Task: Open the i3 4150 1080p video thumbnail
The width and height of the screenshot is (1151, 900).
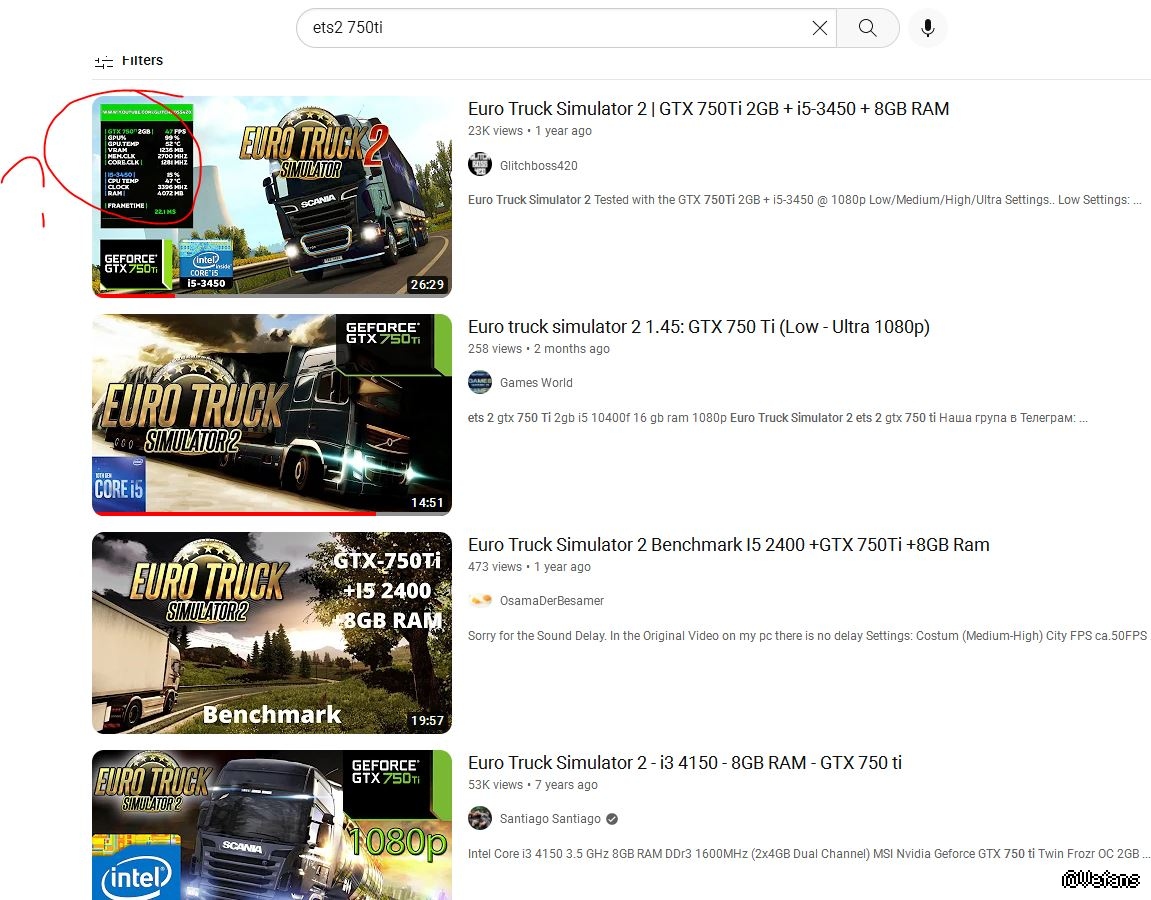Action: [272, 825]
